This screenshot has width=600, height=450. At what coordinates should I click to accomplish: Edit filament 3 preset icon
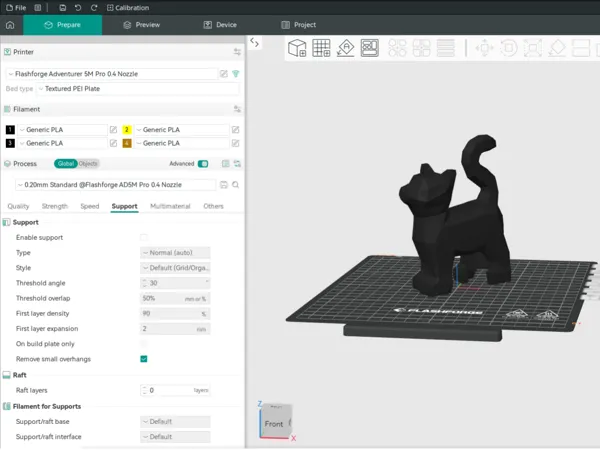(x=113, y=143)
